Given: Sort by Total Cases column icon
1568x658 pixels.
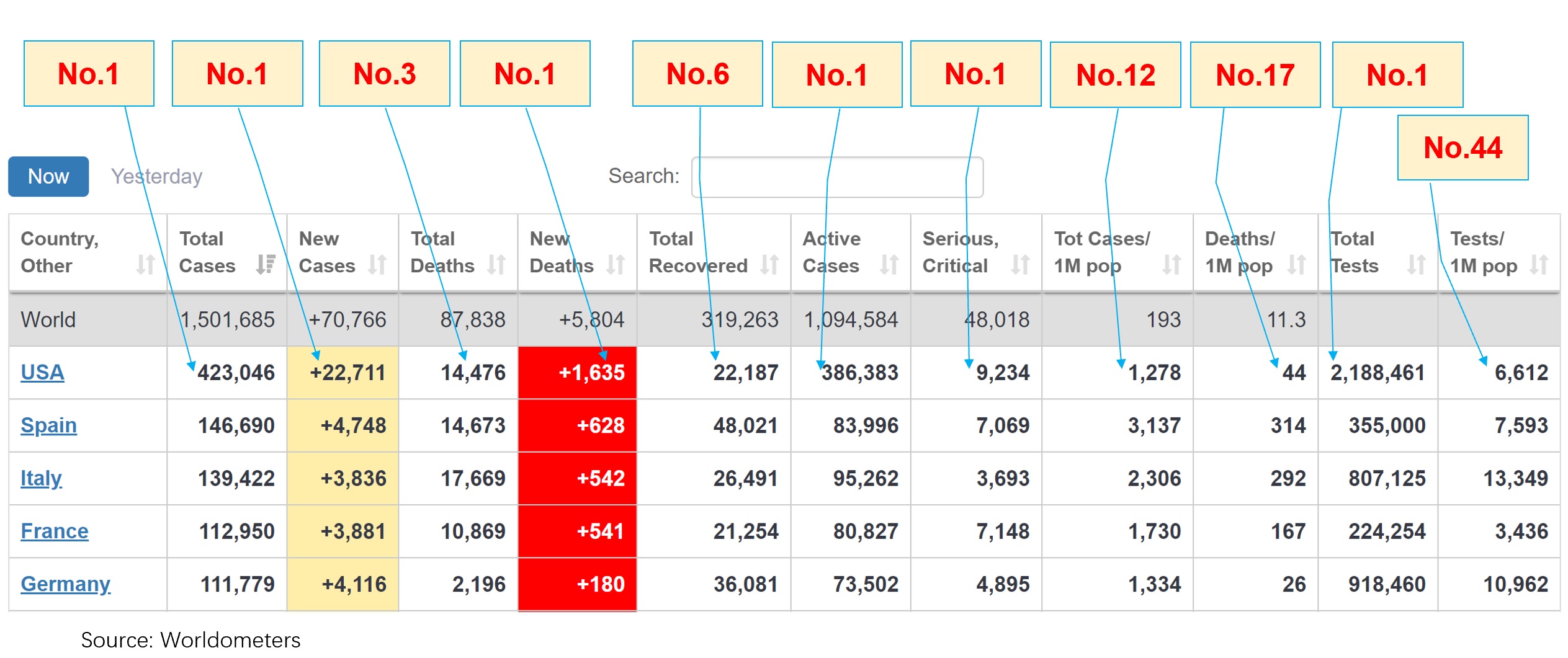Looking at the screenshot, I should 266,265.
